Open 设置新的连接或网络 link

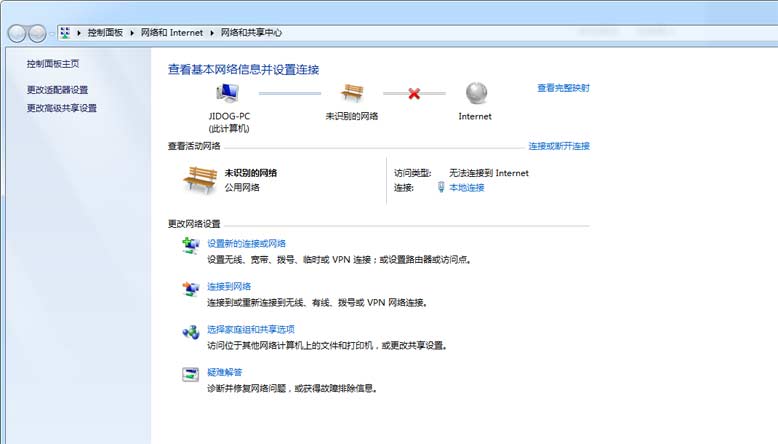246,244
